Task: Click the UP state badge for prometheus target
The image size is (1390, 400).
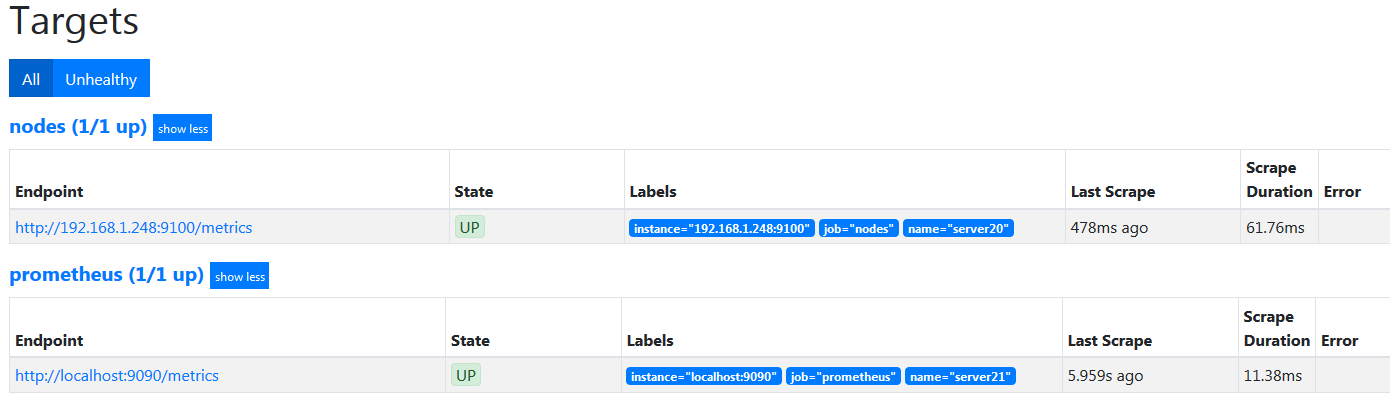Action: [x=466, y=375]
